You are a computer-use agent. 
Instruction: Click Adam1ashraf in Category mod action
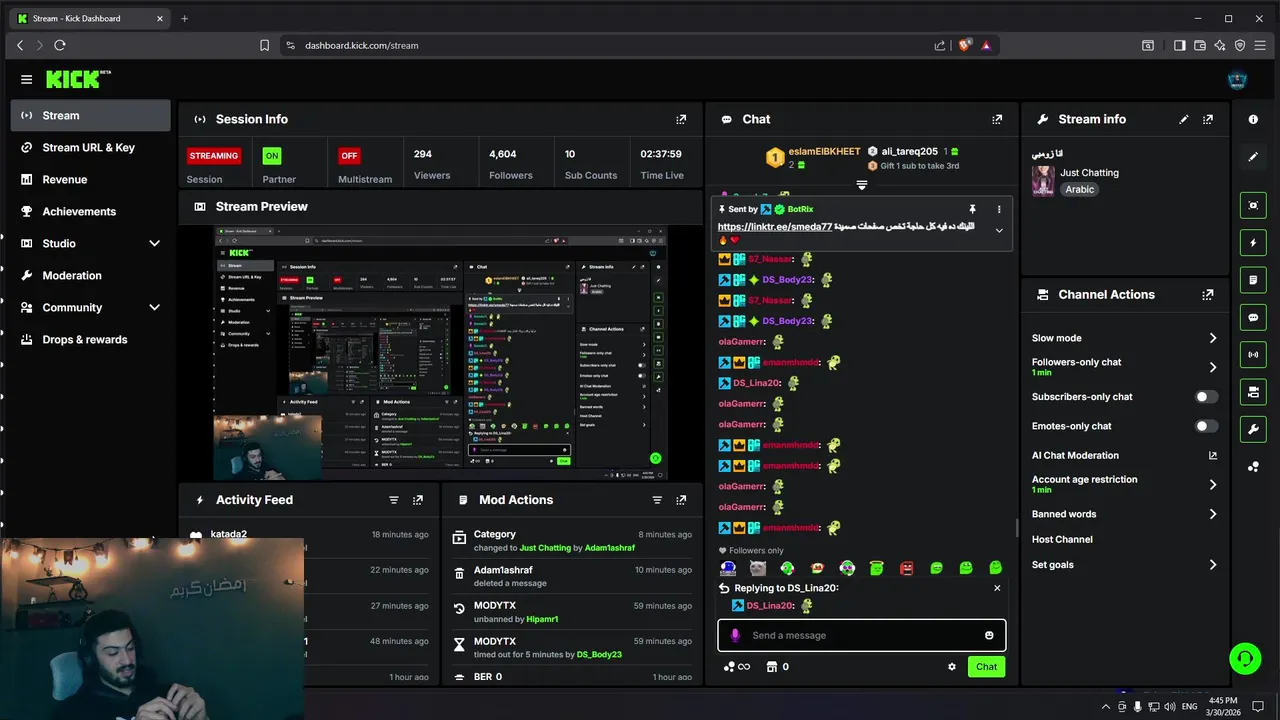point(609,548)
